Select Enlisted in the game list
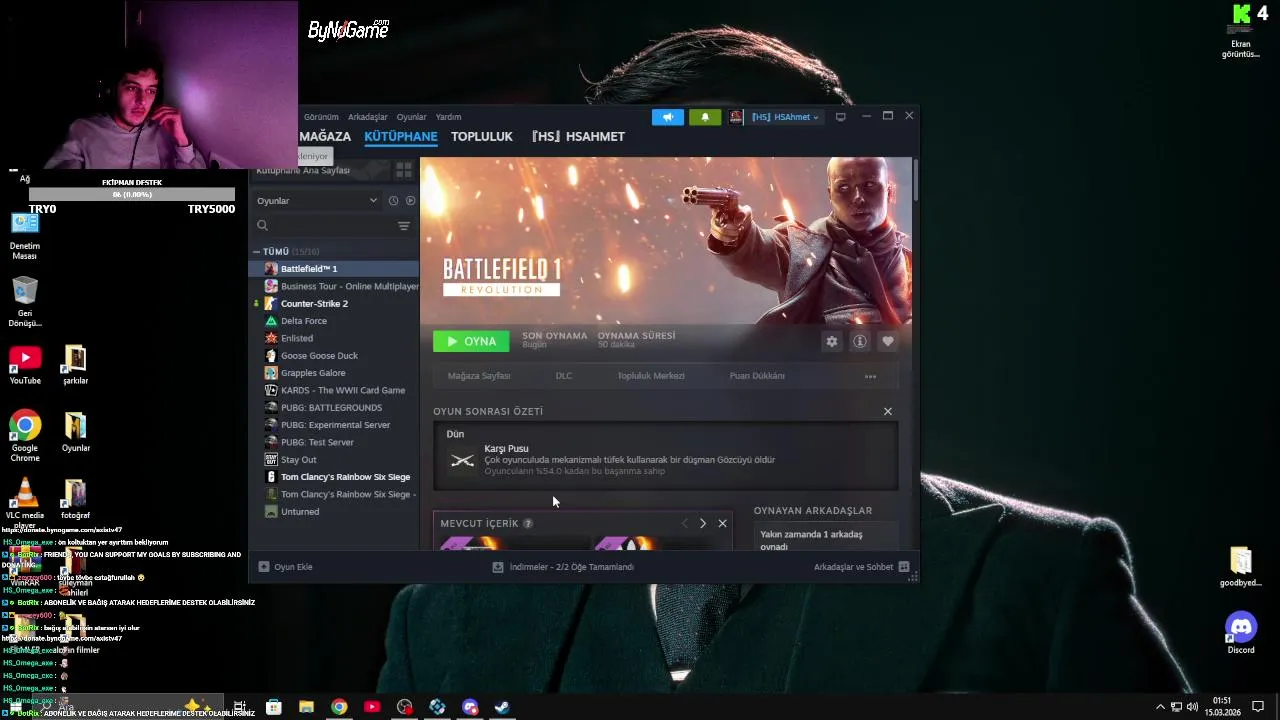The height and width of the screenshot is (720, 1280). 334,338
